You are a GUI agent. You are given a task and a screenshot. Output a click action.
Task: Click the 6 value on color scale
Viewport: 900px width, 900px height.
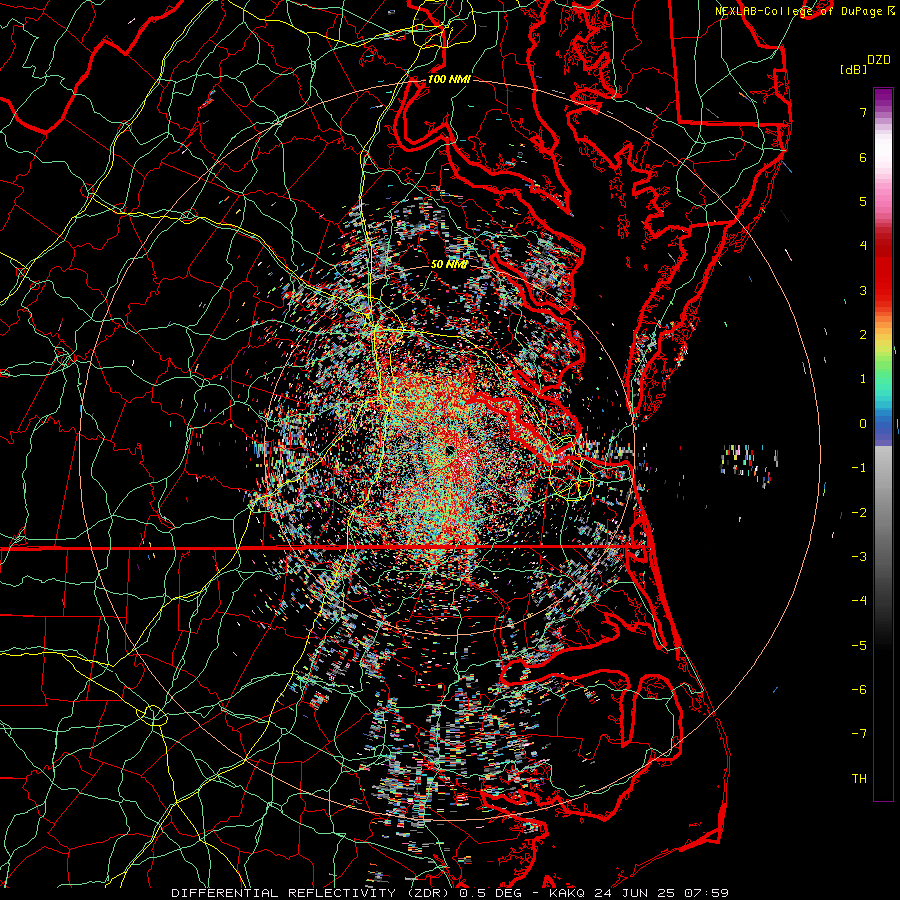pyautogui.click(x=863, y=157)
